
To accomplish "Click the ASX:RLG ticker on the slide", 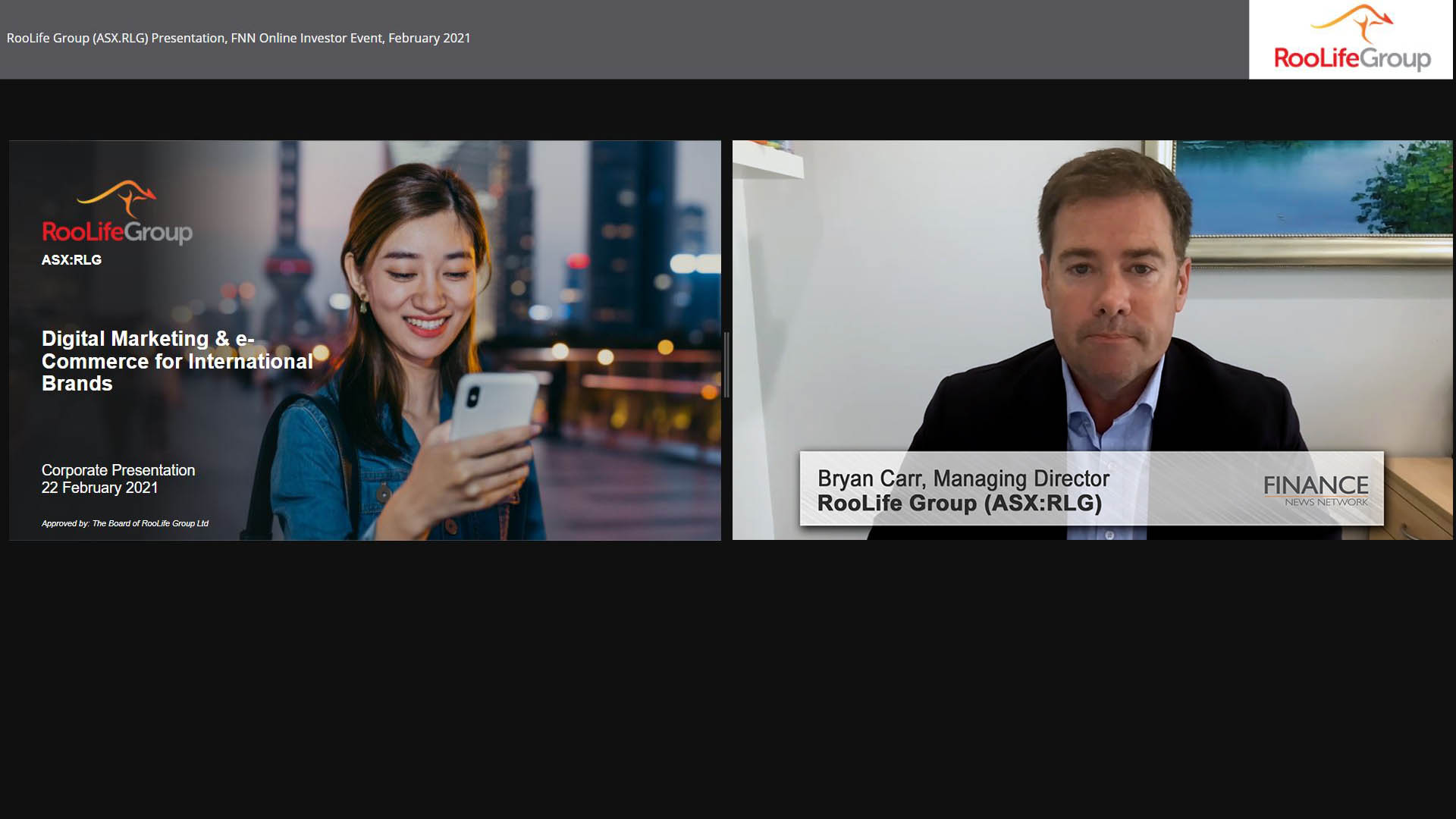I will click(71, 259).
